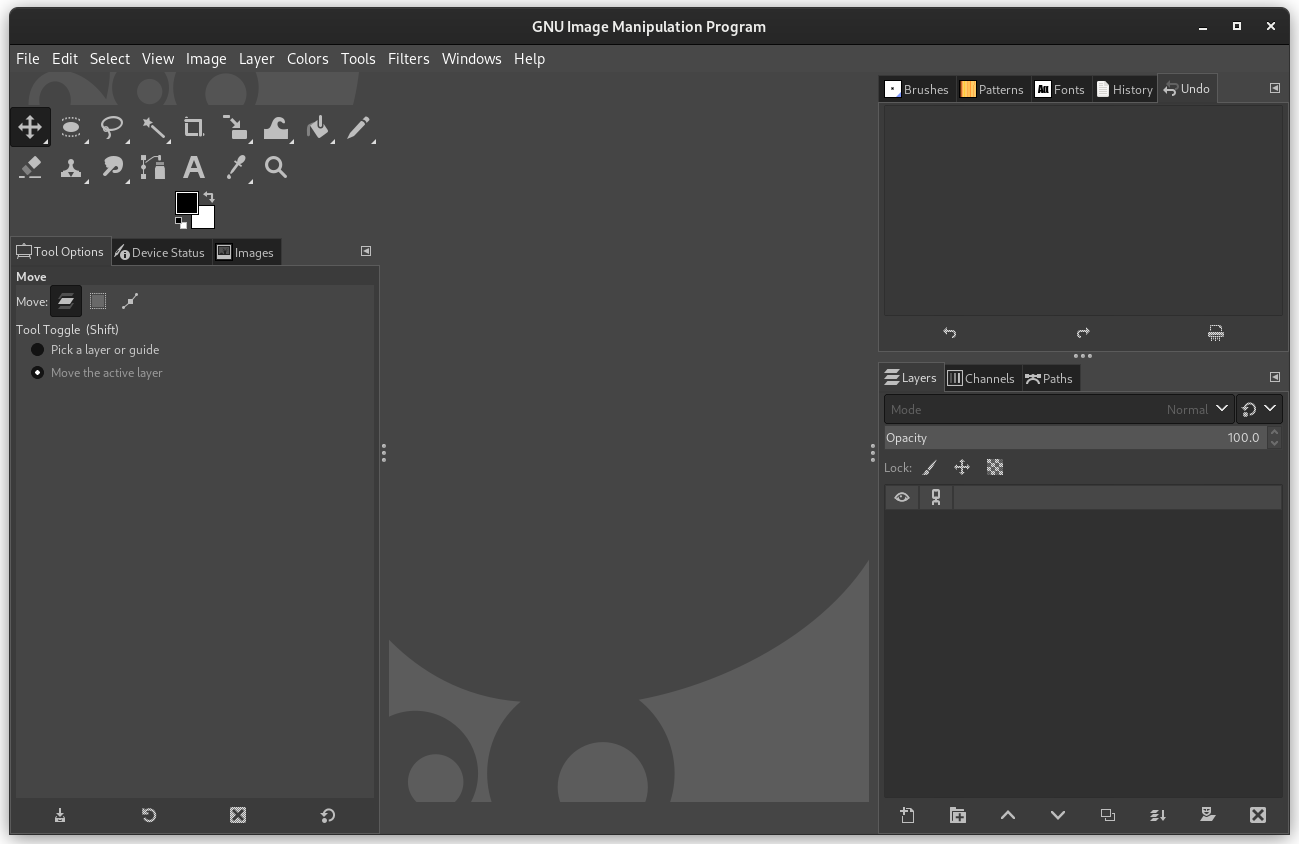Screen dimensions: 1299x844
Task: Open the File menu
Action: coord(28,58)
